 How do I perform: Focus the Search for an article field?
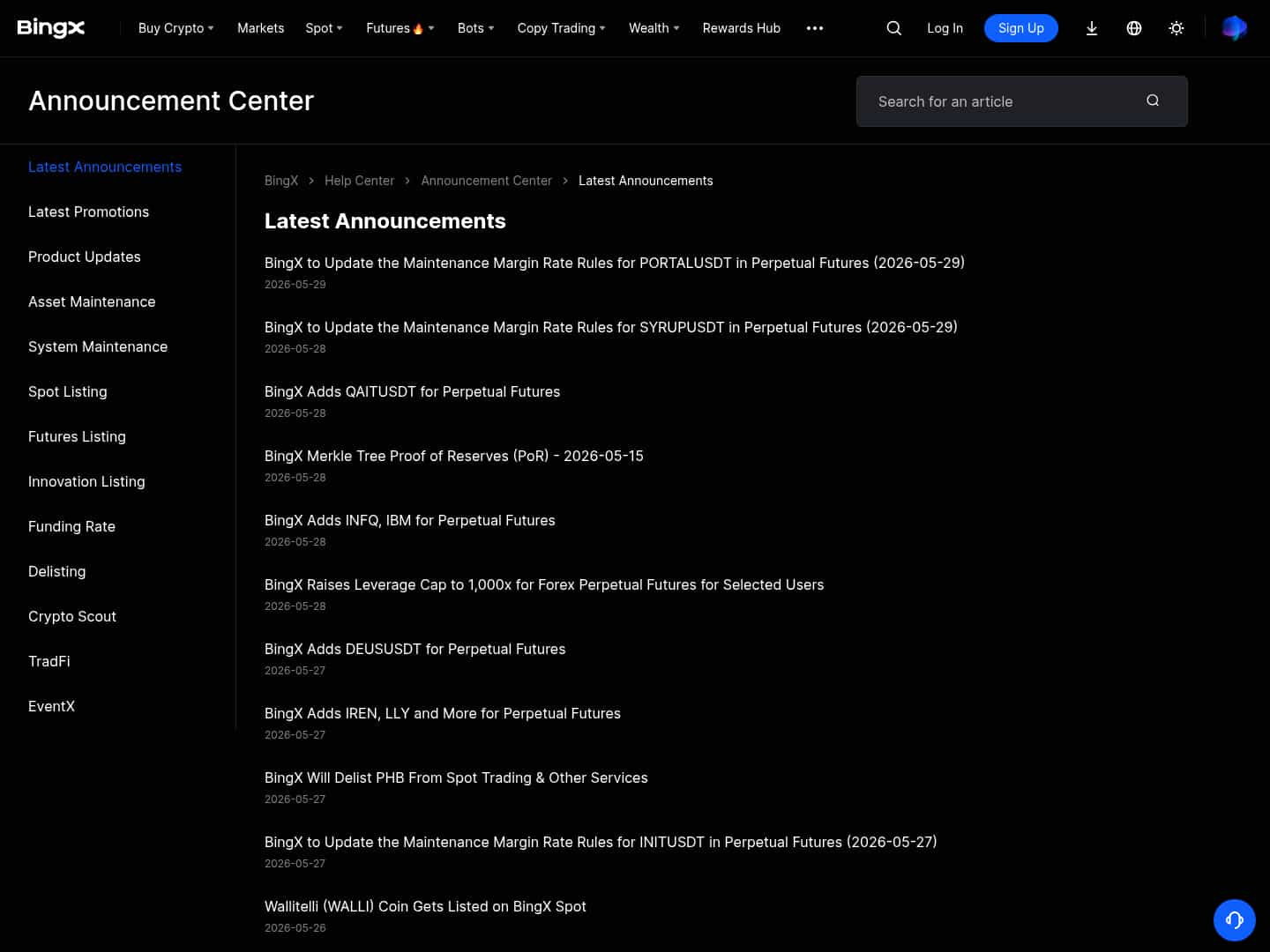click(x=1021, y=101)
